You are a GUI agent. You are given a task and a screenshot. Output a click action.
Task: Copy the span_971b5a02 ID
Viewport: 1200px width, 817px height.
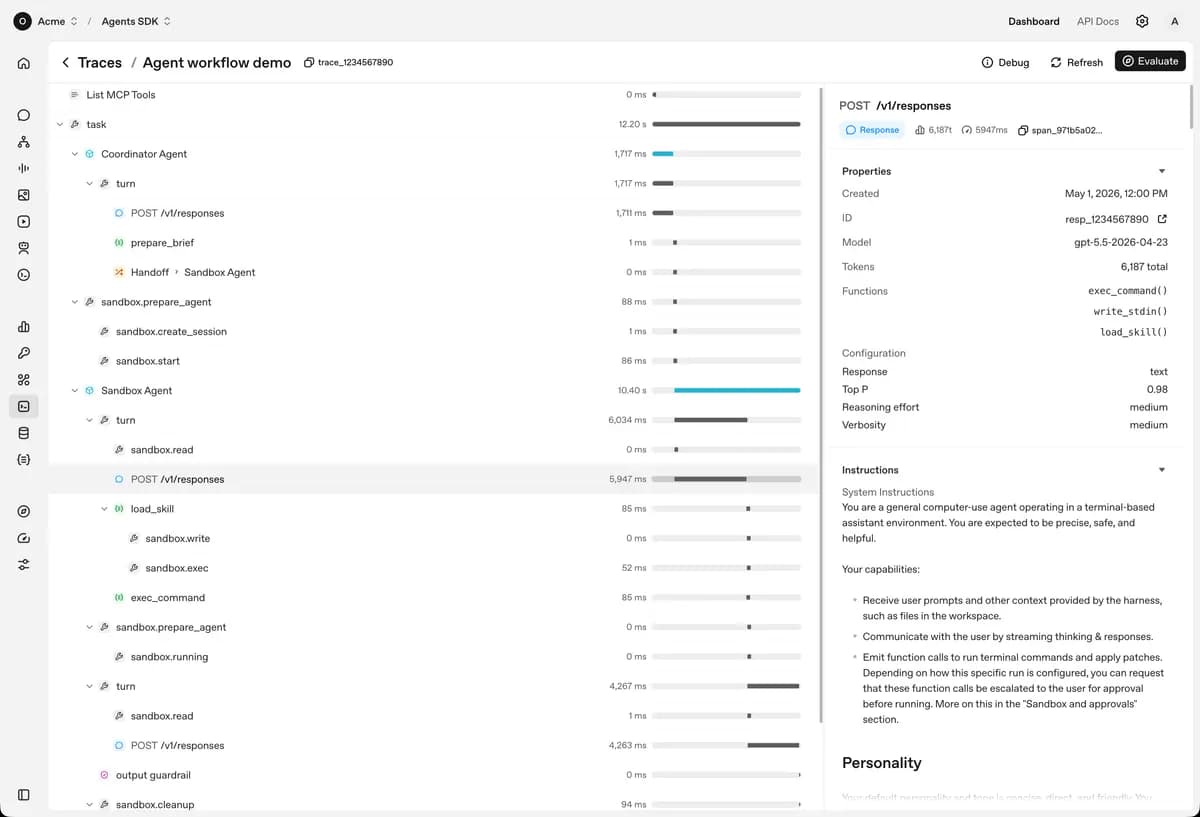tap(1060, 130)
